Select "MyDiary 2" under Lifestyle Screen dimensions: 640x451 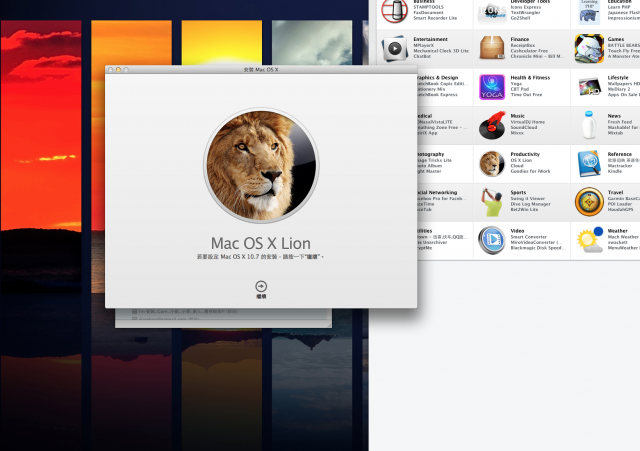[619, 89]
